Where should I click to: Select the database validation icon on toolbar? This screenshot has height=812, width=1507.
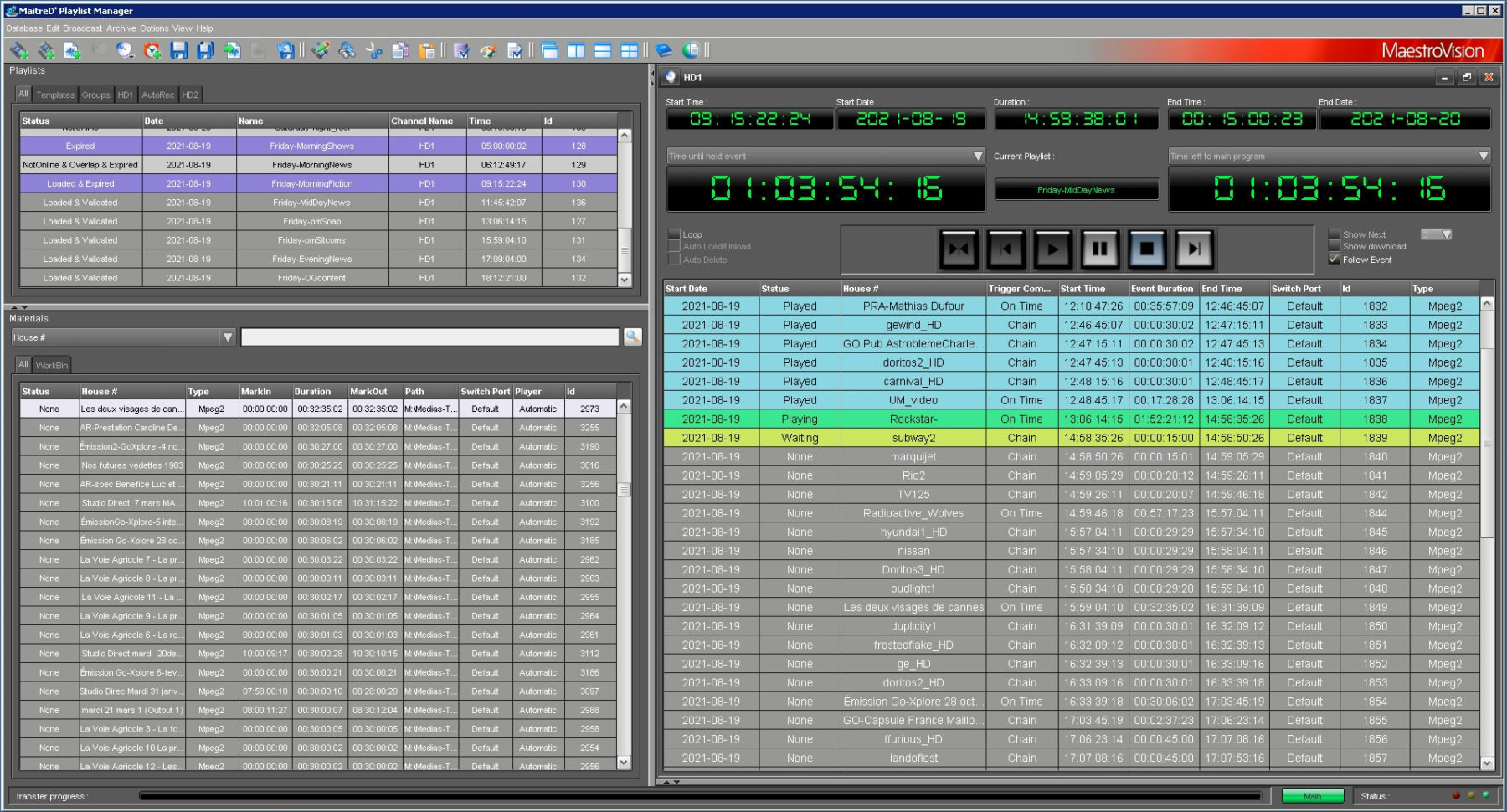[462, 51]
